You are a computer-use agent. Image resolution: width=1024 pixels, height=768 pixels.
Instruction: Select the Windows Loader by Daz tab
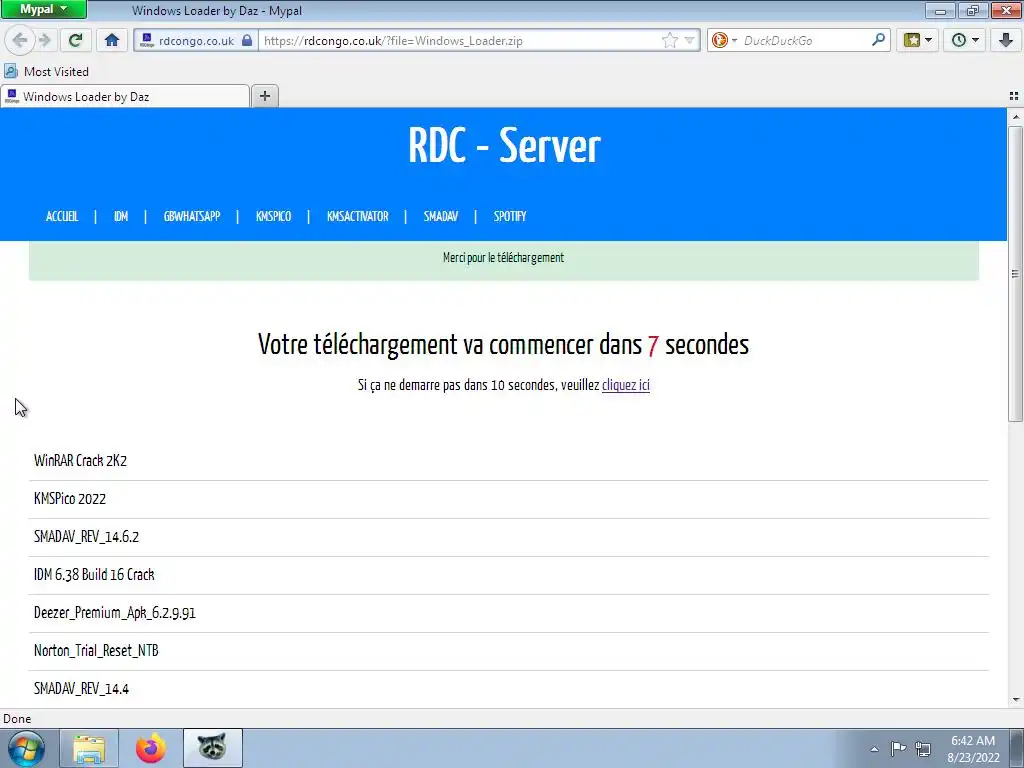(125, 97)
